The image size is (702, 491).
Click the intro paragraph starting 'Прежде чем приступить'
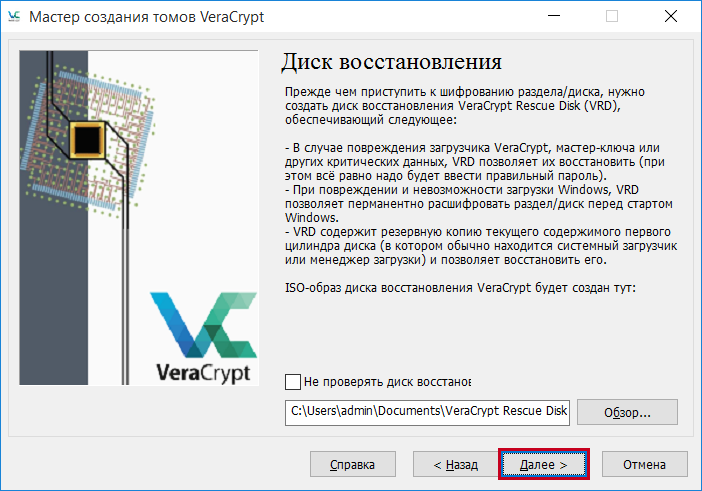point(475,106)
